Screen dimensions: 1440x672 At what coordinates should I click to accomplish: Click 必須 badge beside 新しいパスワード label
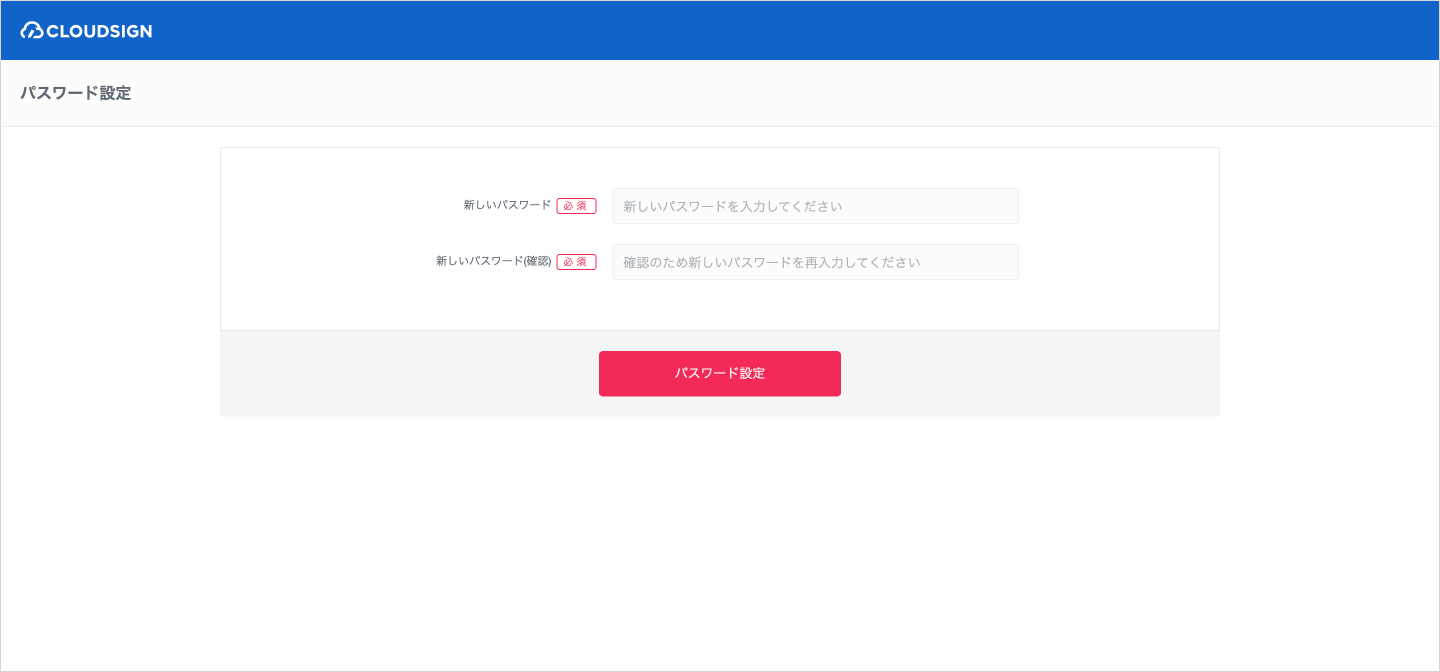pyautogui.click(x=576, y=206)
